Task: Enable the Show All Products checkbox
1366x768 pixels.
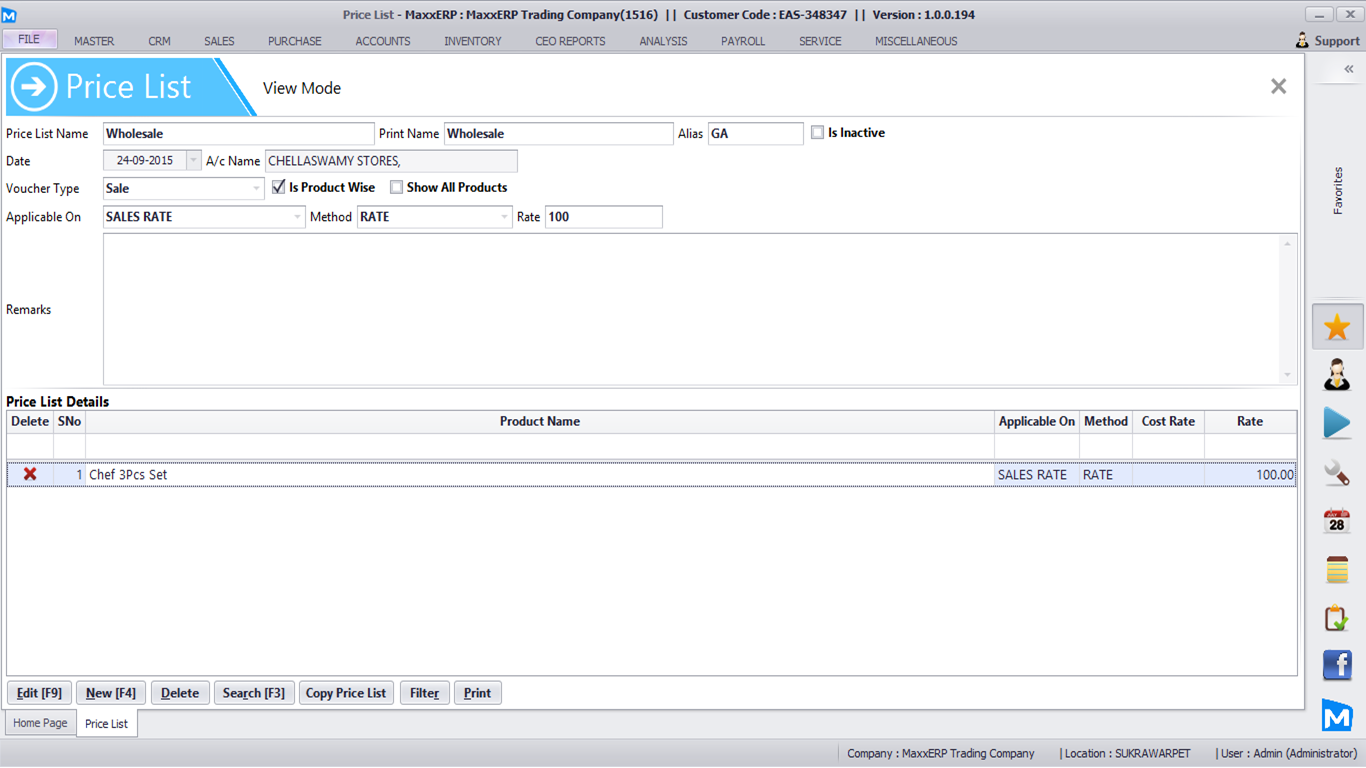Action: tap(397, 187)
